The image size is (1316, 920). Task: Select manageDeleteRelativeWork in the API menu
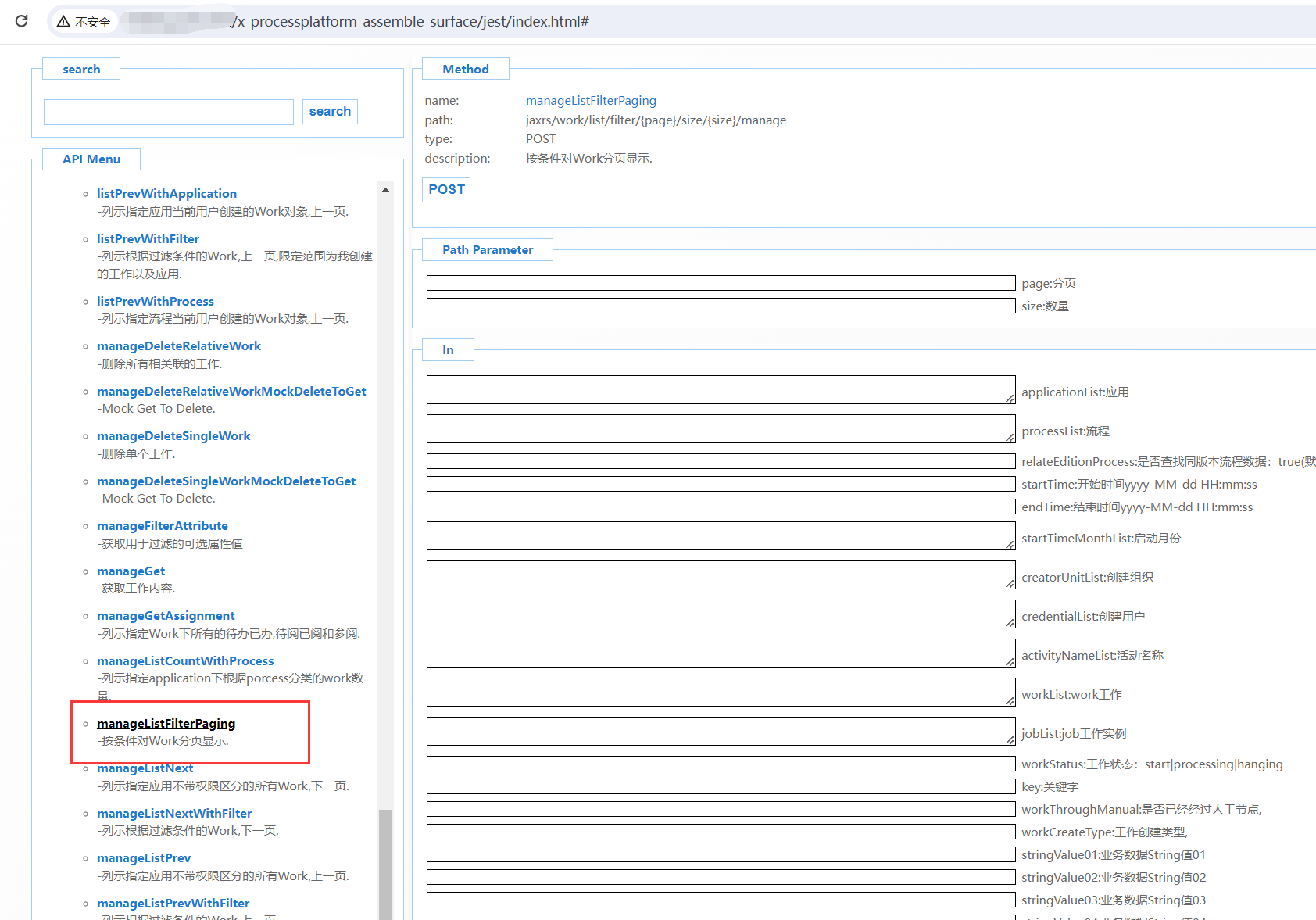(x=179, y=346)
